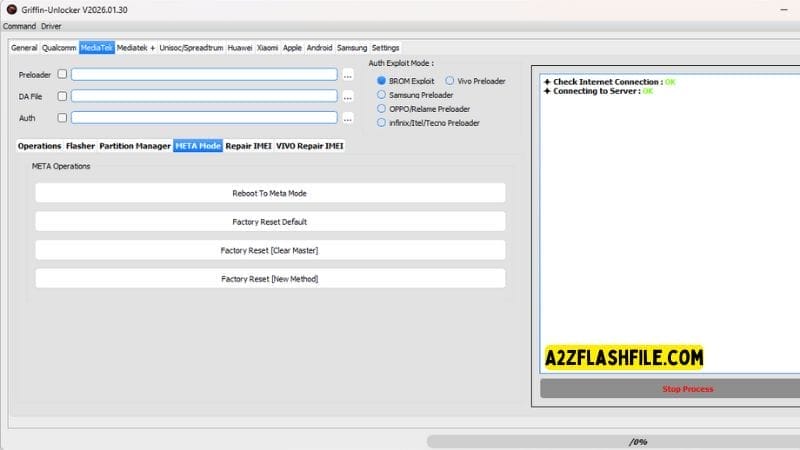800x450 pixels.
Task: Click the Stop Process button
Action: [670, 389]
